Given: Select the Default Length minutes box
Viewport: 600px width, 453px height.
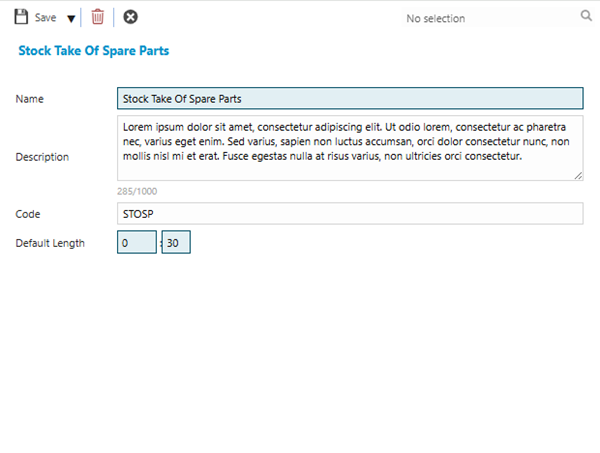Looking at the screenshot, I should (x=176, y=243).
